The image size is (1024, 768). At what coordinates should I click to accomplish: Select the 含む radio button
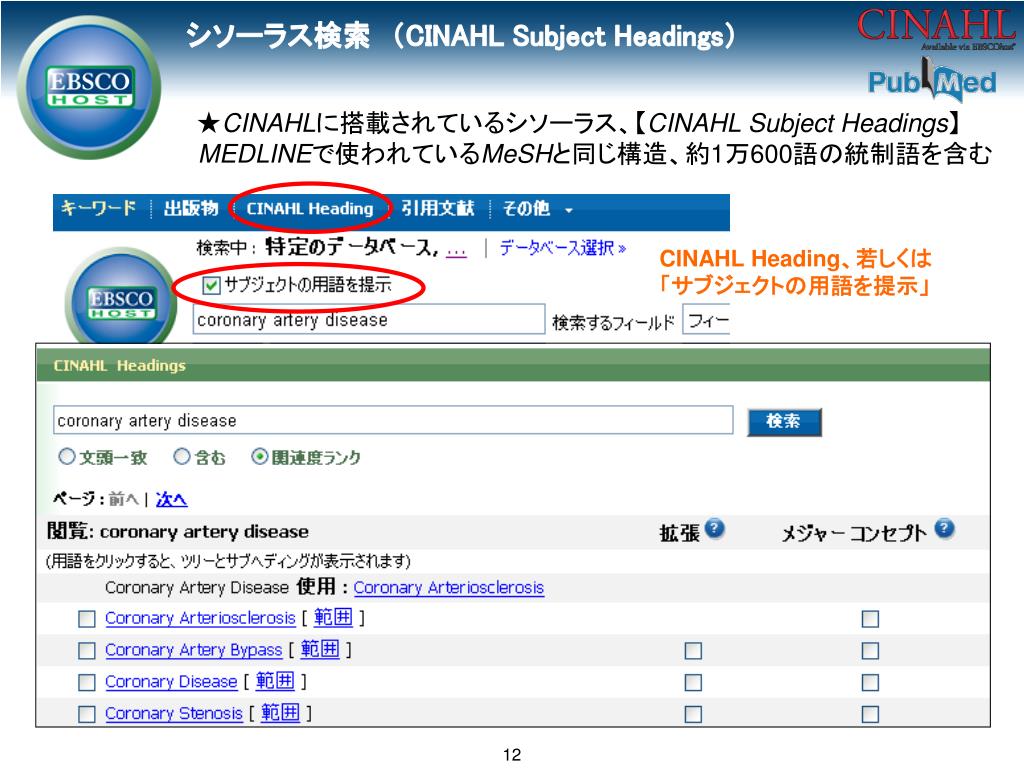[x=182, y=456]
